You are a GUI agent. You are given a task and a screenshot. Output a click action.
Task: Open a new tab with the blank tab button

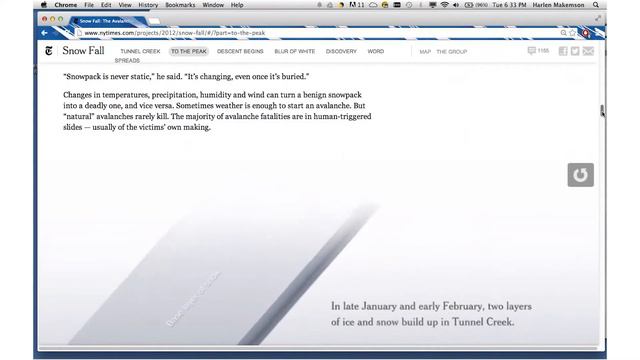[x=154, y=21]
